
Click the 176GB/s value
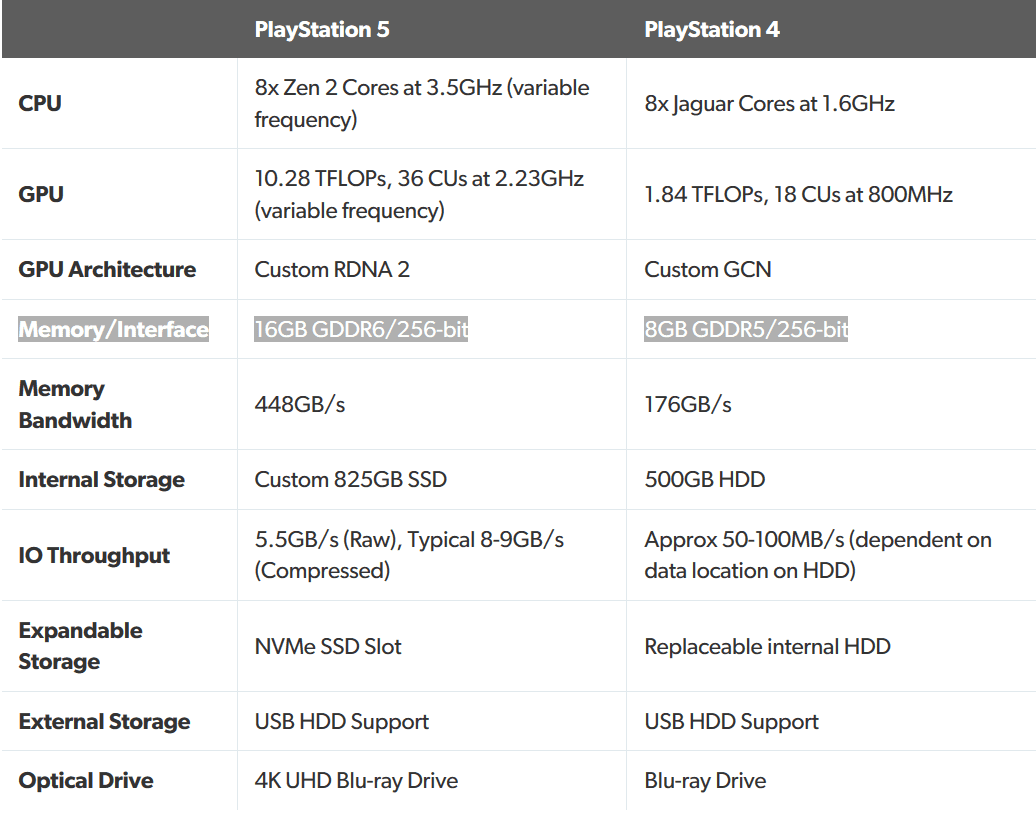688,404
